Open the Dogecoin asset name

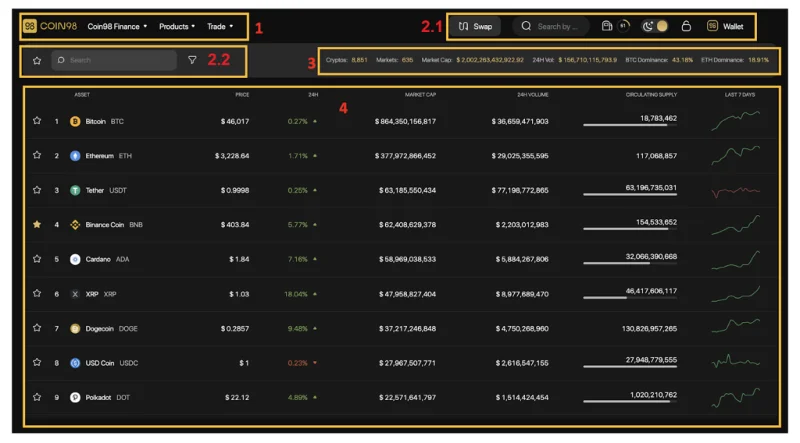click(x=99, y=329)
